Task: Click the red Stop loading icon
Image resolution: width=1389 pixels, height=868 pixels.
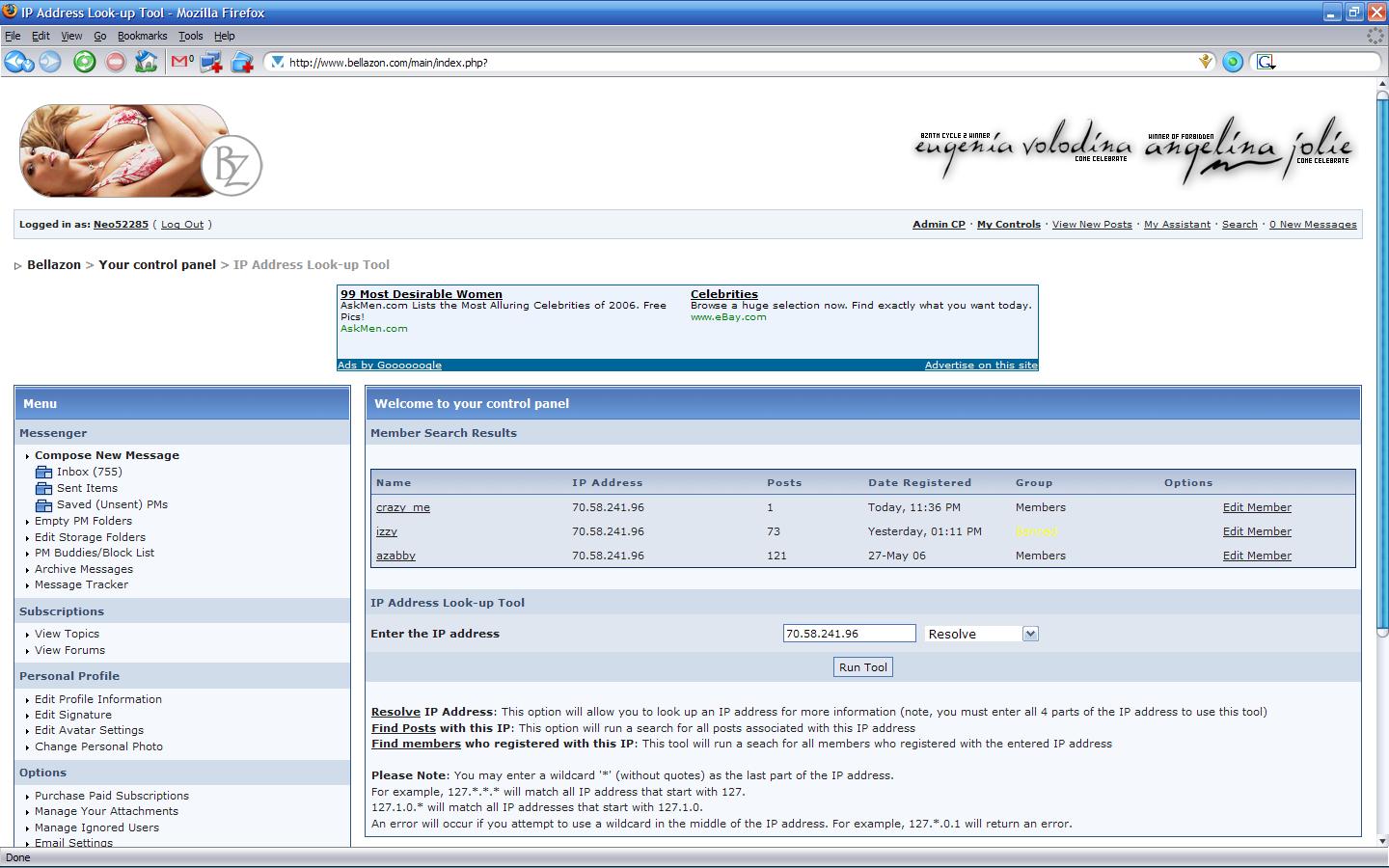Action: click(116, 63)
